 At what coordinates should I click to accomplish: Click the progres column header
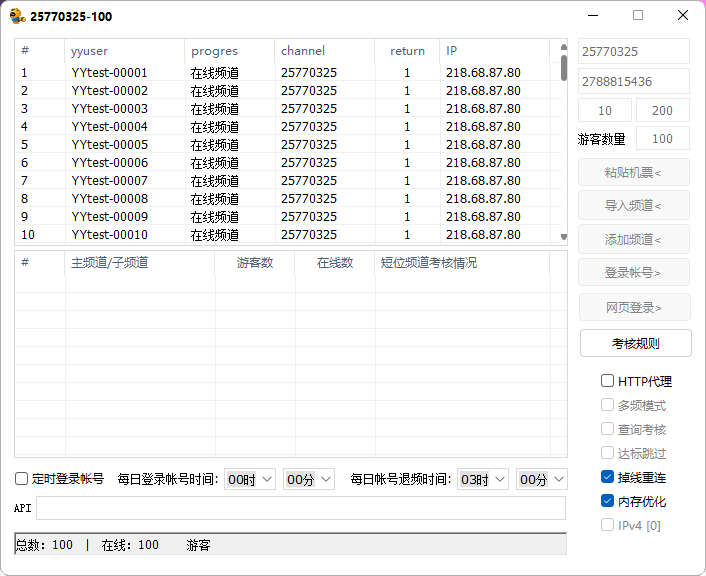click(229, 51)
